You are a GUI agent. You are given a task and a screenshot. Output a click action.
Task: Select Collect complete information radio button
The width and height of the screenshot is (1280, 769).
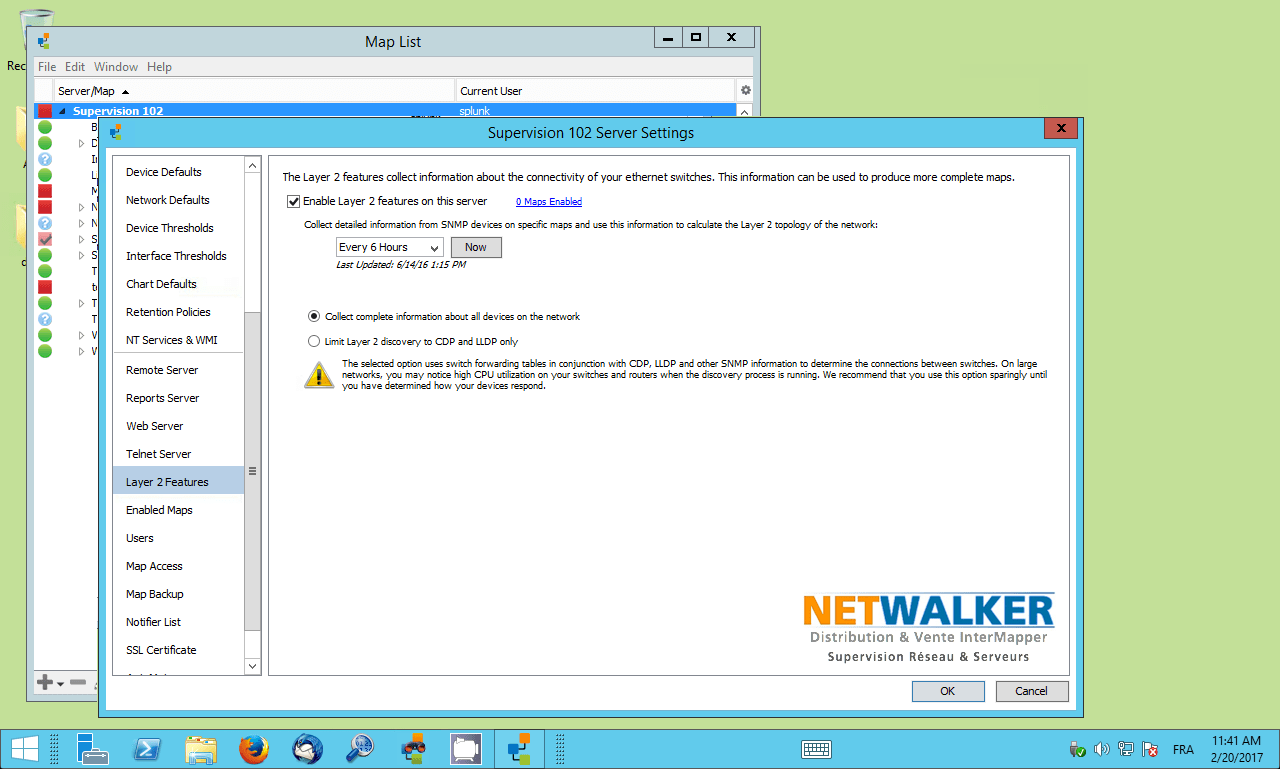314,316
